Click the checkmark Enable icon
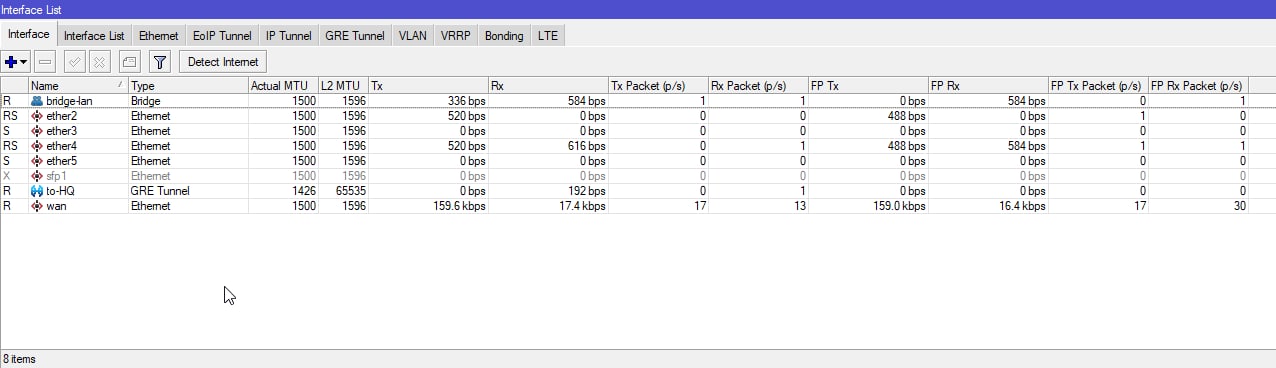This screenshot has width=1276, height=368. point(74,62)
